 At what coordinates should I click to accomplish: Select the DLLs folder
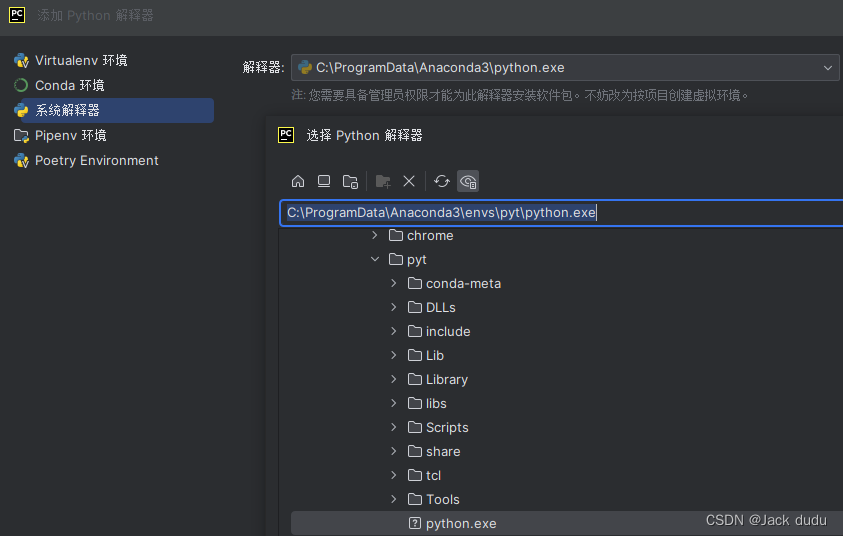coord(432,307)
